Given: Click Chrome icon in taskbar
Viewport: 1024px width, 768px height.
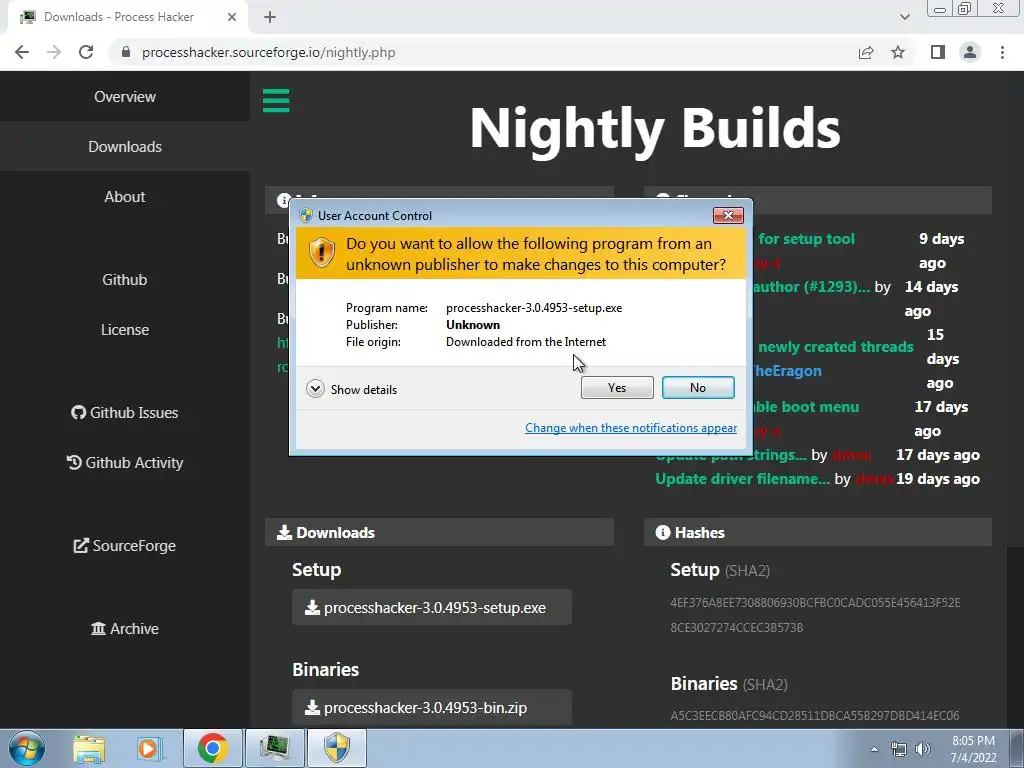Looking at the screenshot, I should tap(212, 748).
